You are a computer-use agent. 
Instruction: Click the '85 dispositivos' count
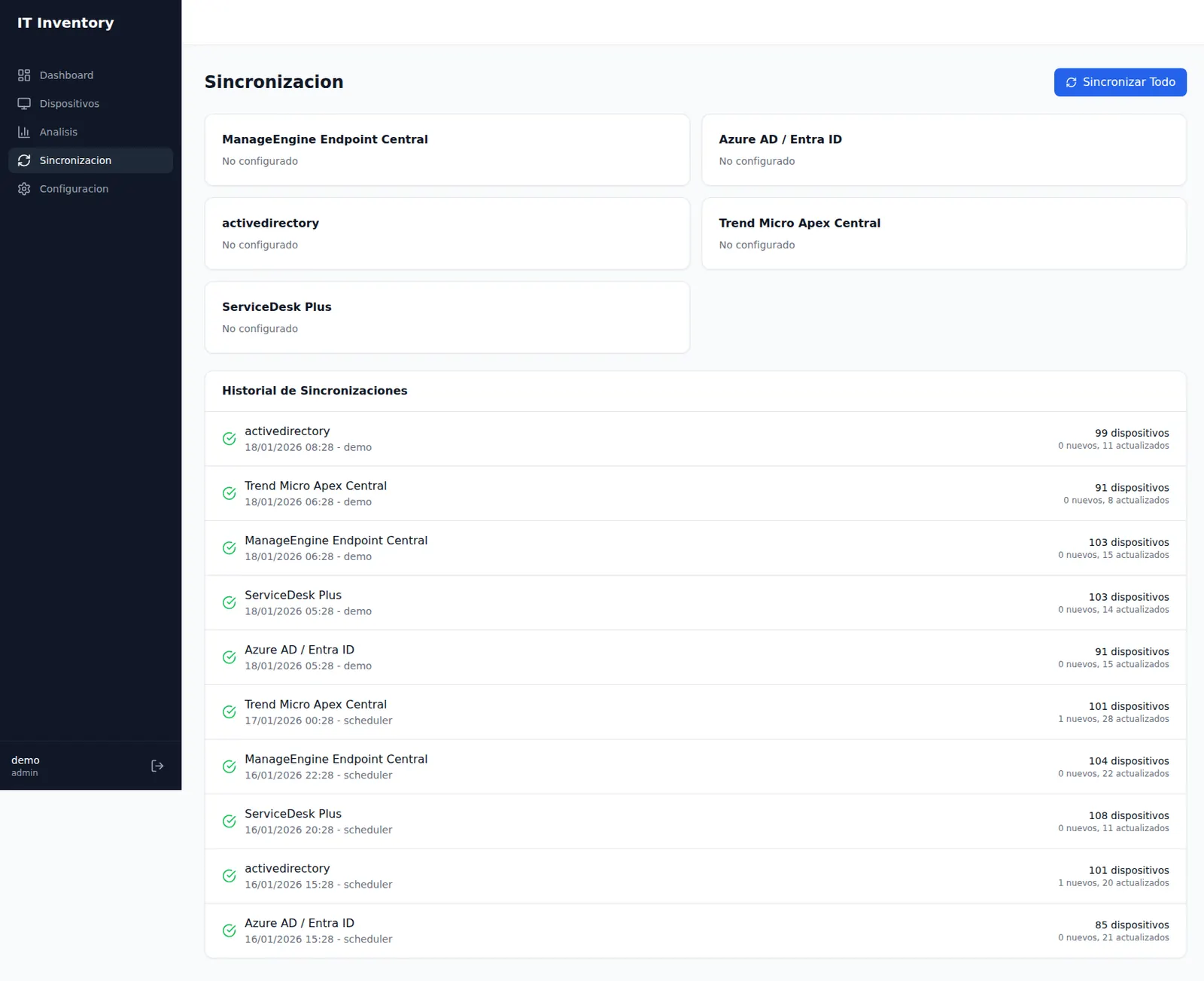point(1132,925)
